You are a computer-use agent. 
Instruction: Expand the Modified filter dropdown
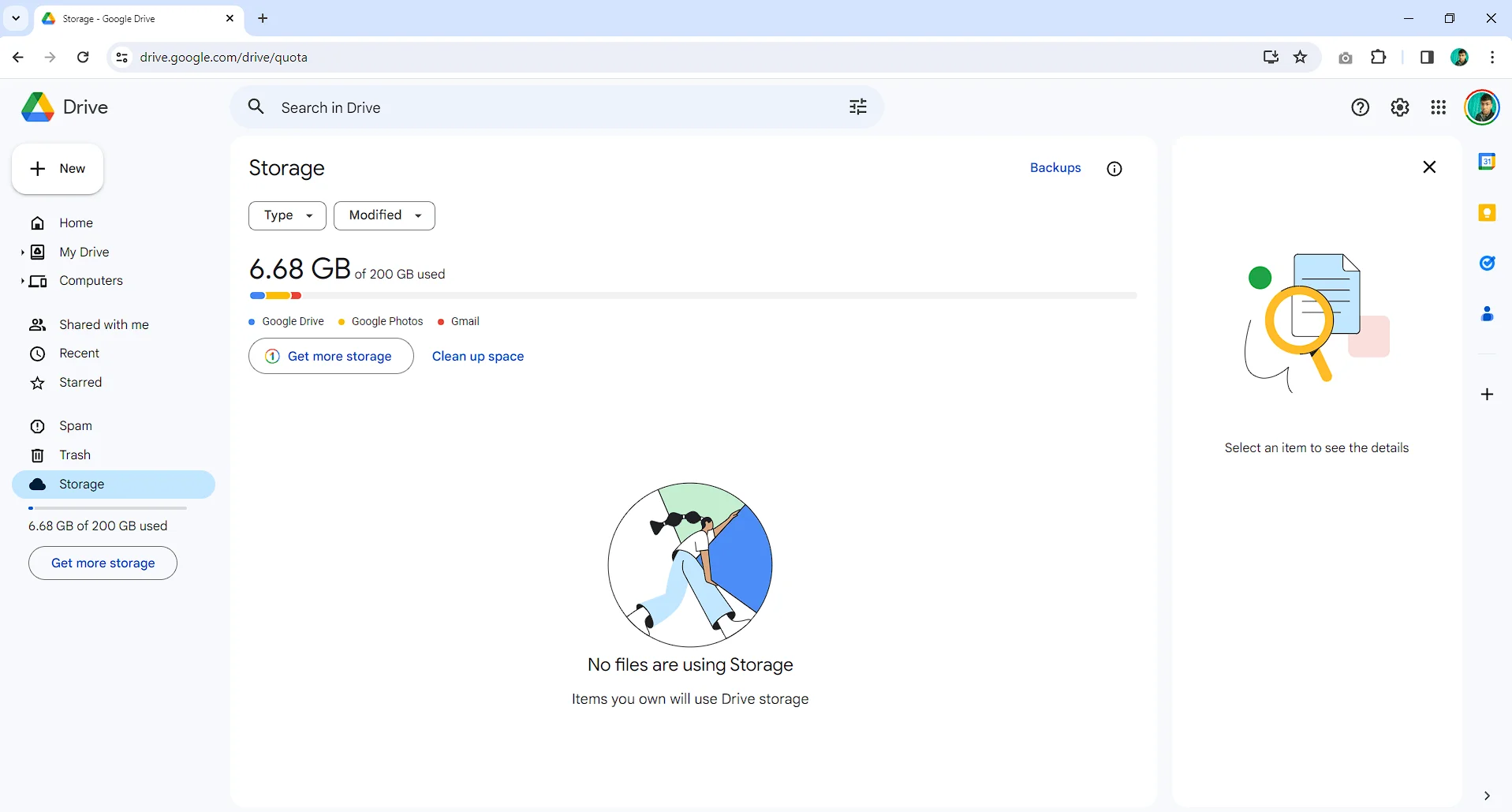(384, 215)
